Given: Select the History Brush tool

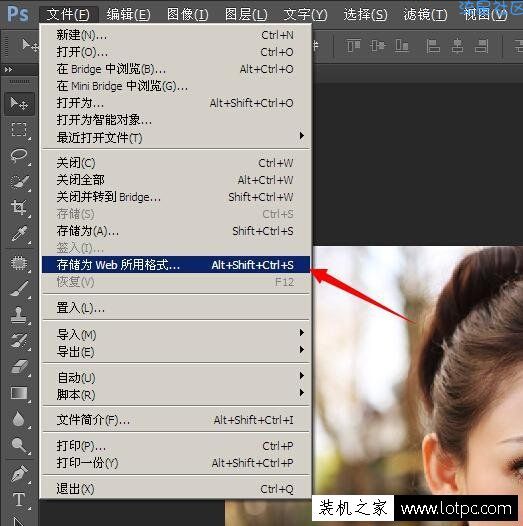Looking at the screenshot, I should point(19,340).
